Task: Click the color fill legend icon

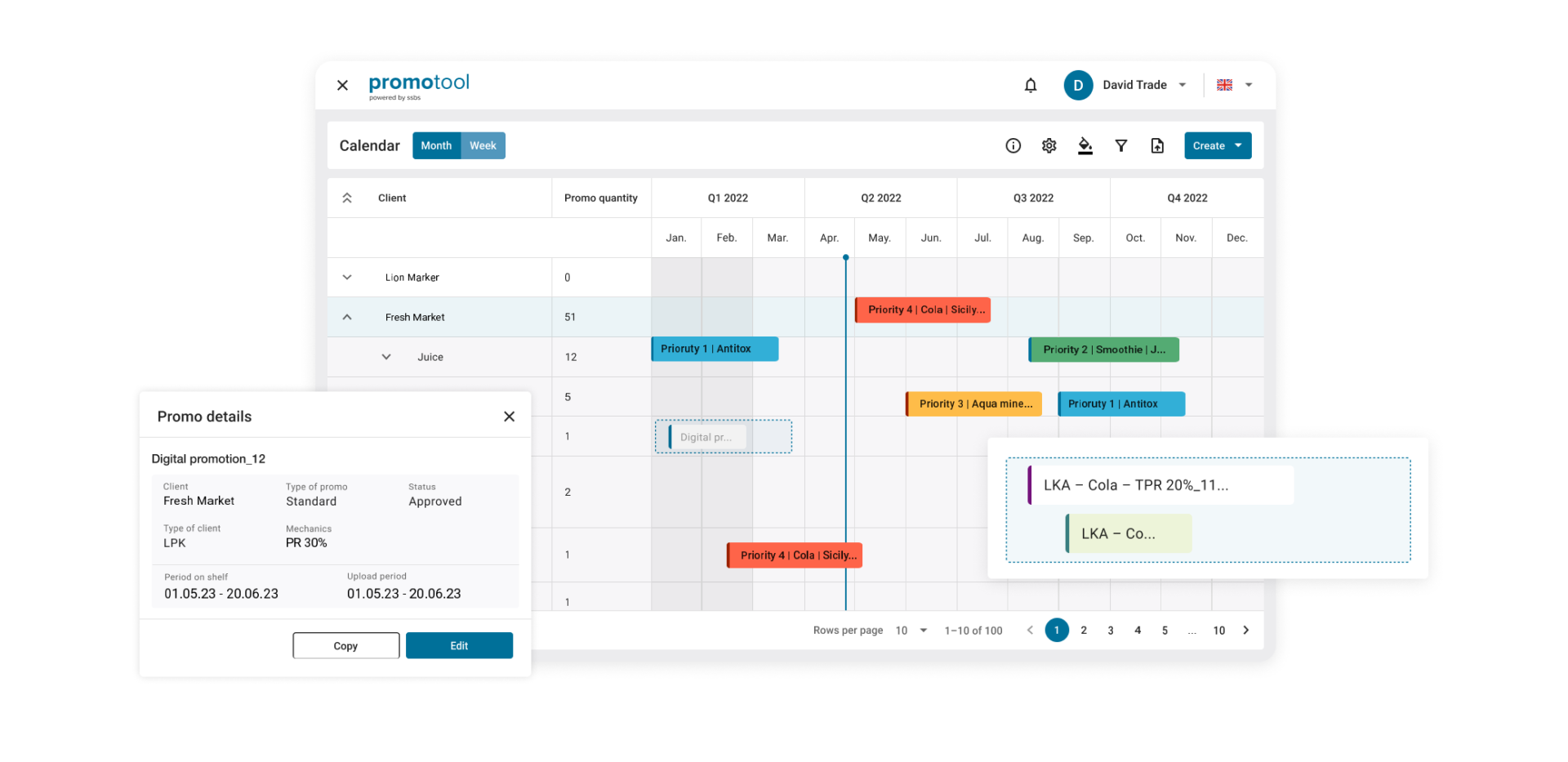Action: (1085, 145)
